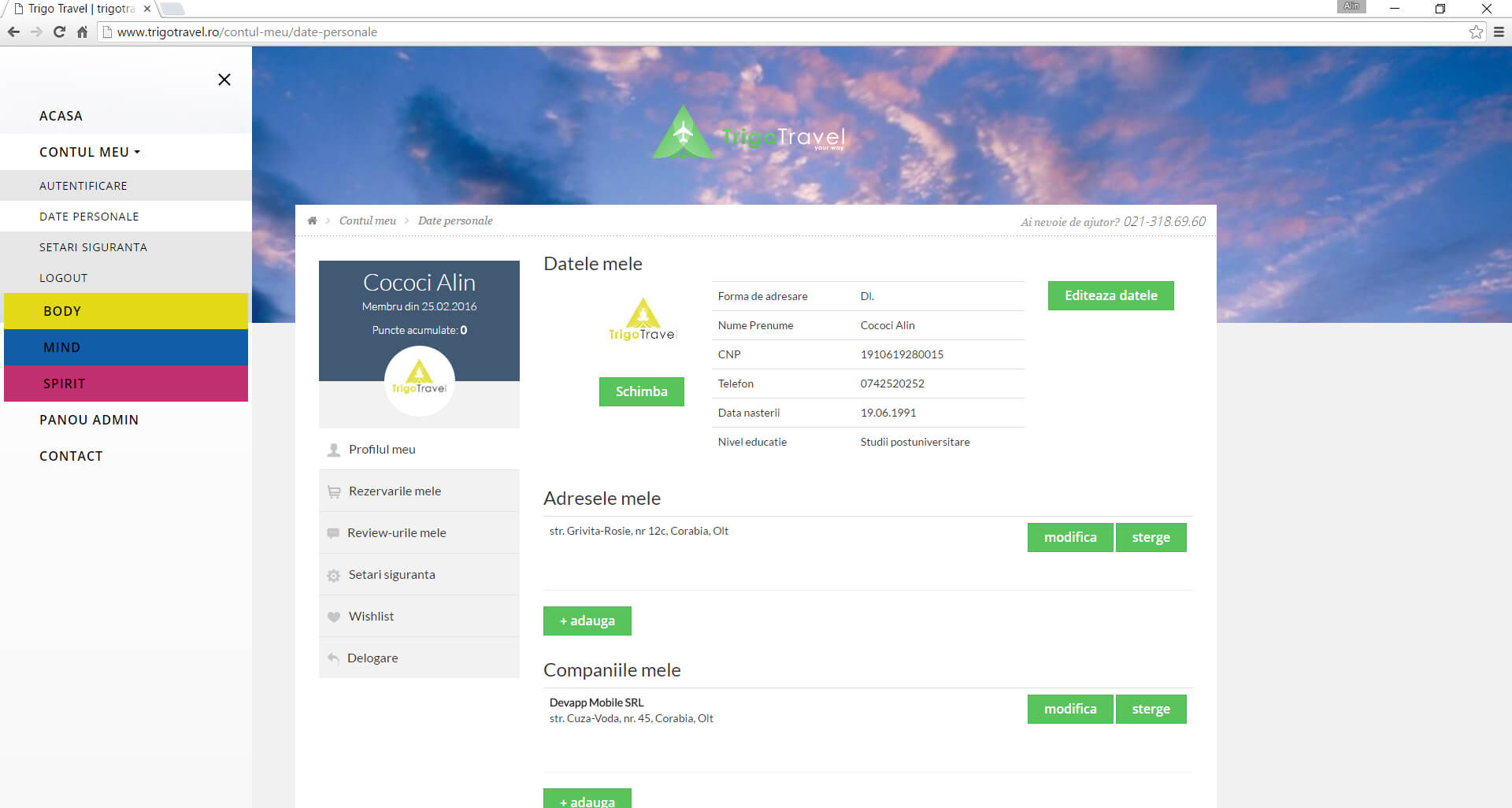Viewport: 1512px width, 808px height.
Task: Click Schimba to change profile picture
Action: tap(641, 391)
